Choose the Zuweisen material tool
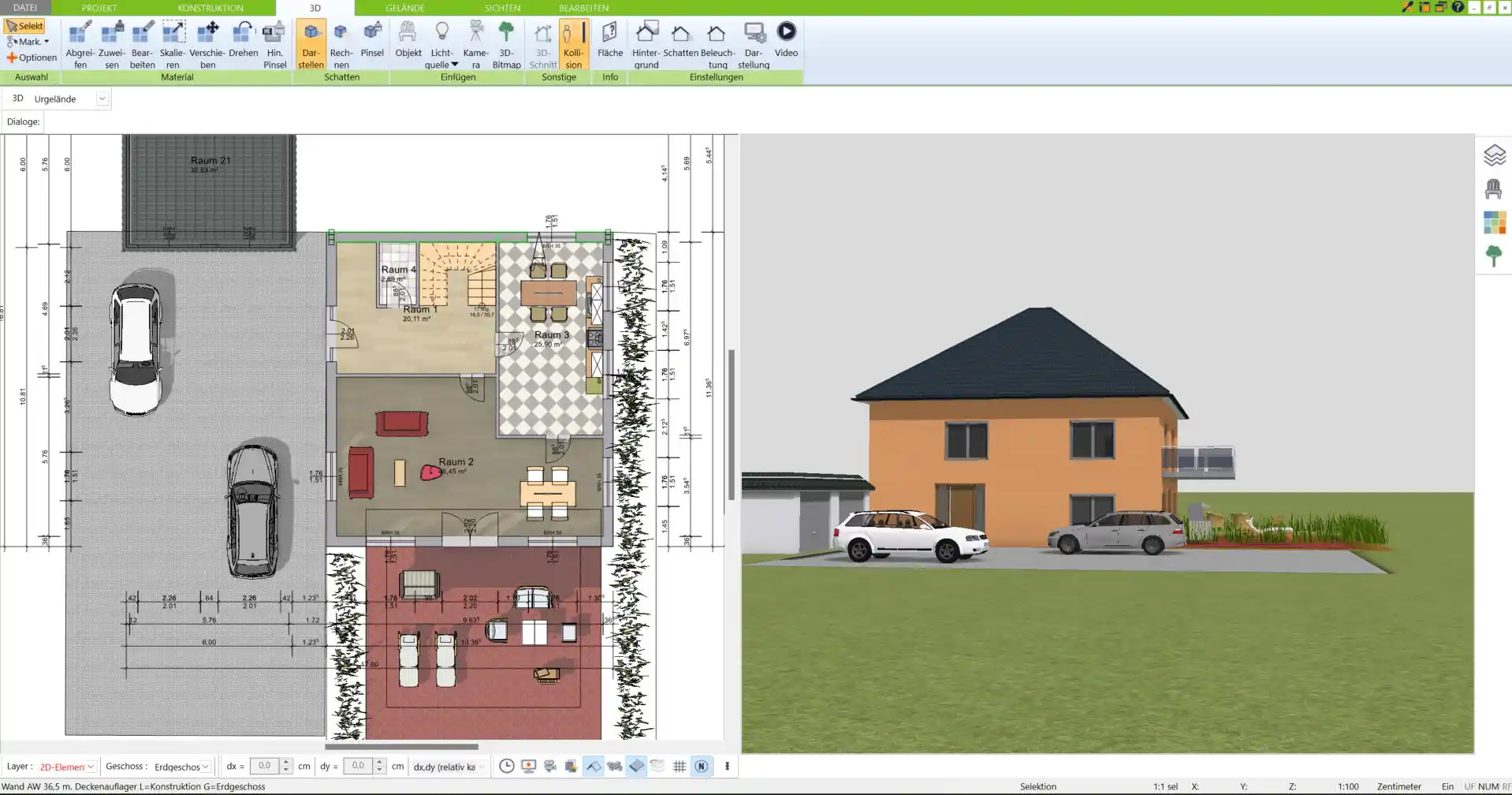This screenshot has width=1512, height=795. pos(112,46)
